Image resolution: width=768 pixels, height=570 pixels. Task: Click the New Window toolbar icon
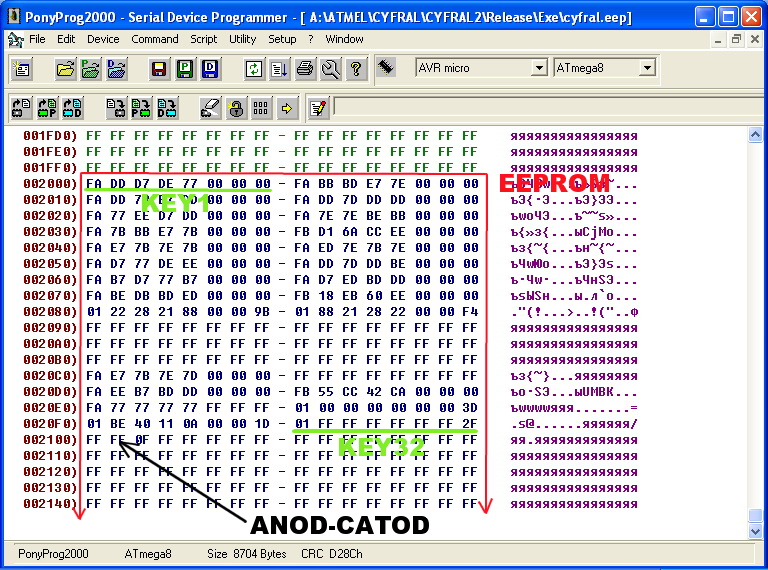22,69
